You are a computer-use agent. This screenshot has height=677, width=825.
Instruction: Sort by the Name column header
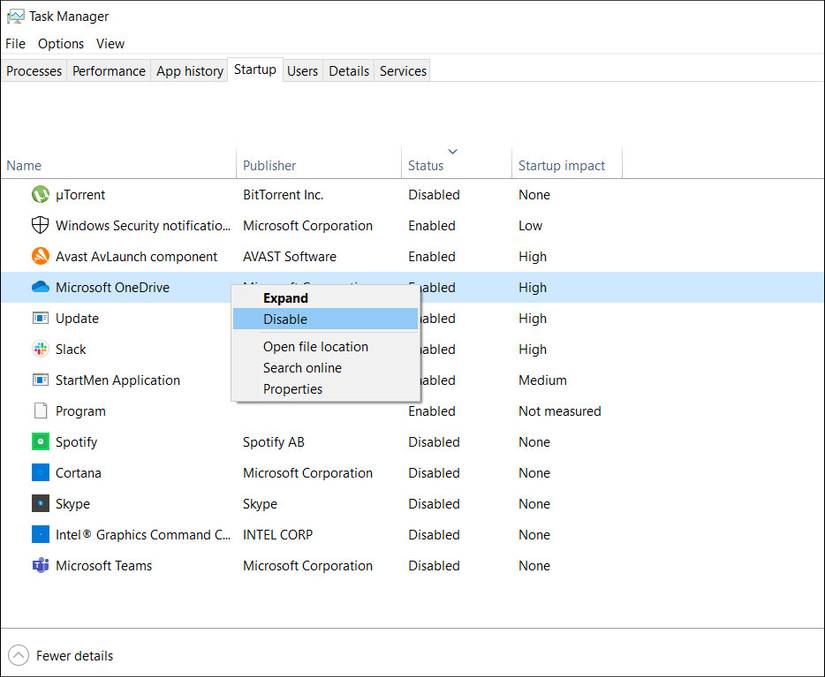pos(119,165)
